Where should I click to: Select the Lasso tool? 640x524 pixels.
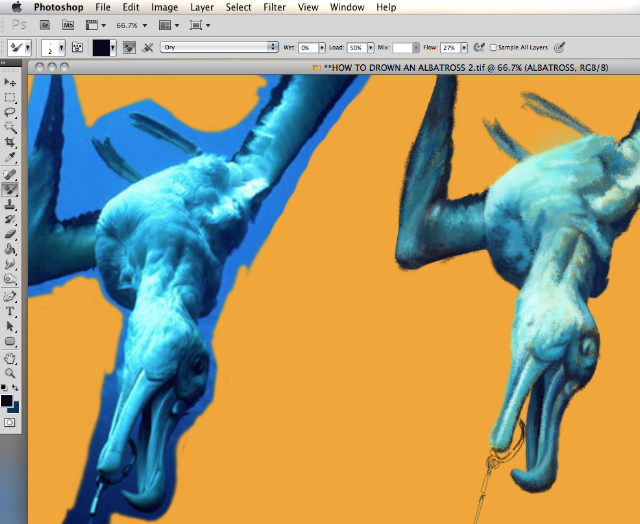coord(10,112)
